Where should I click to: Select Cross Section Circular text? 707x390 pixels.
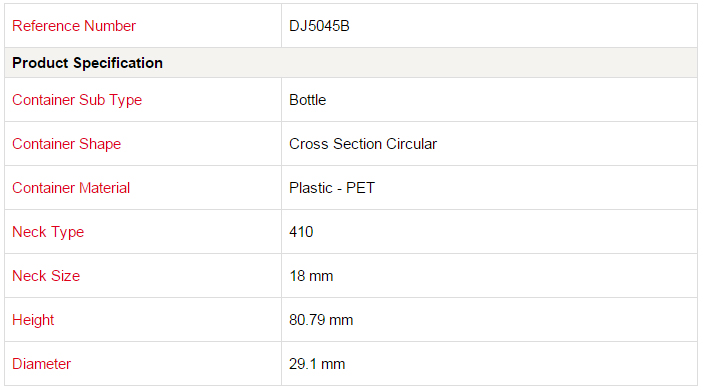click(x=363, y=144)
